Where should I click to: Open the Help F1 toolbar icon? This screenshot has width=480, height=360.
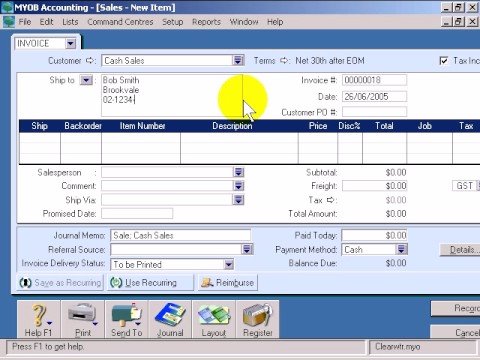coord(39,319)
